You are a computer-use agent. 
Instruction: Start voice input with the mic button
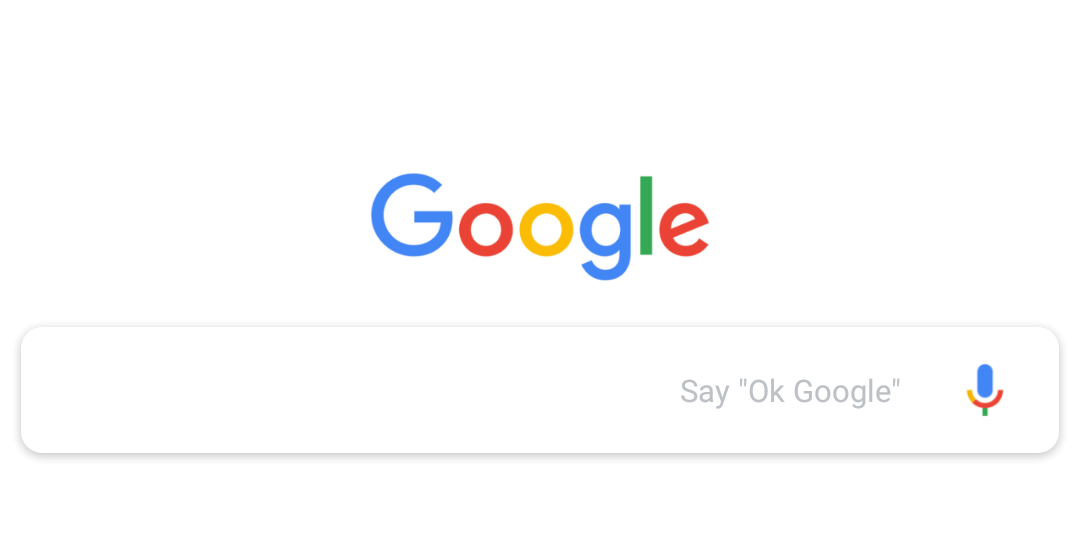click(984, 390)
